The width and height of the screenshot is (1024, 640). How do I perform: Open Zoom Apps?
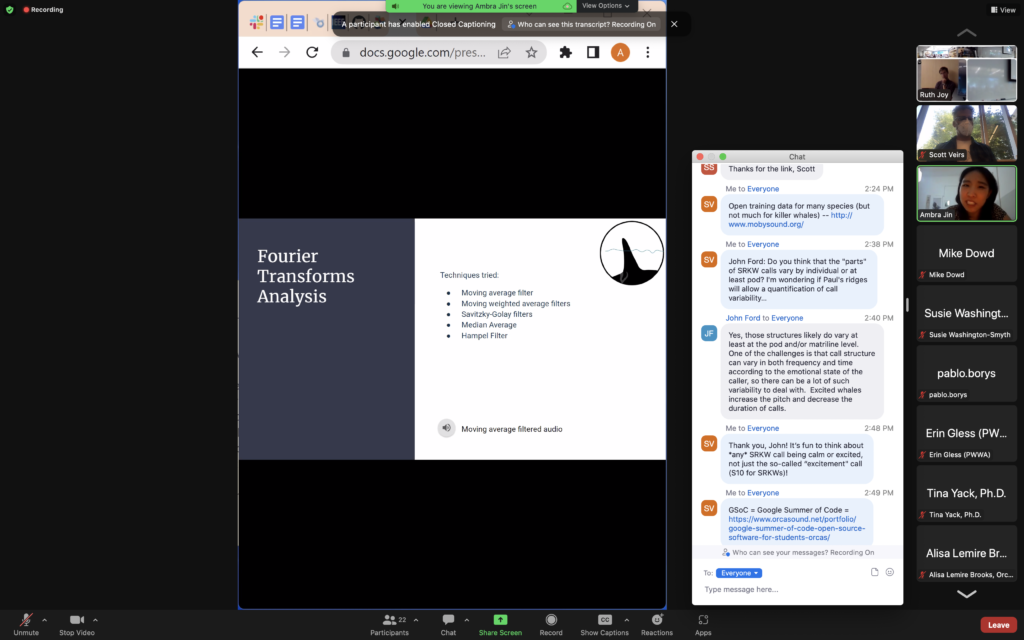point(703,624)
